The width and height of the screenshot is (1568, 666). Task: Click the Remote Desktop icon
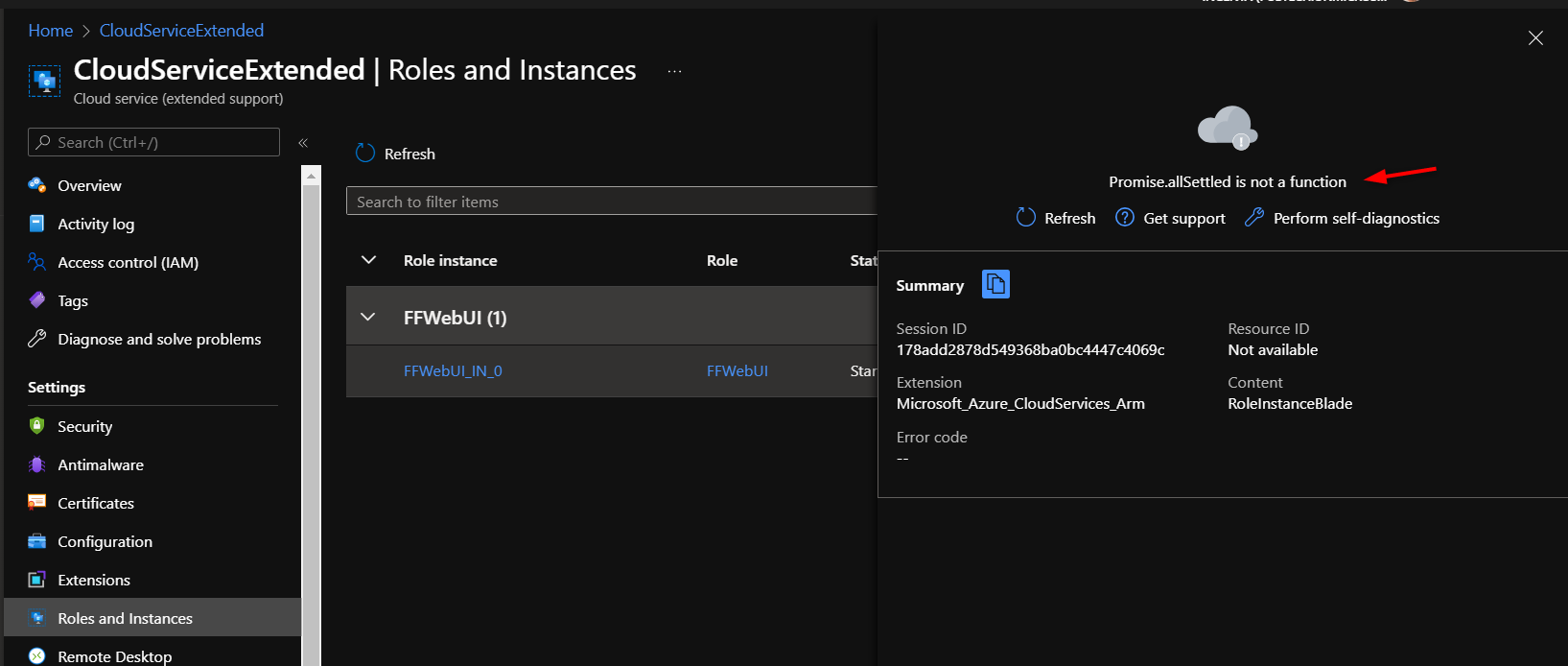click(37, 656)
